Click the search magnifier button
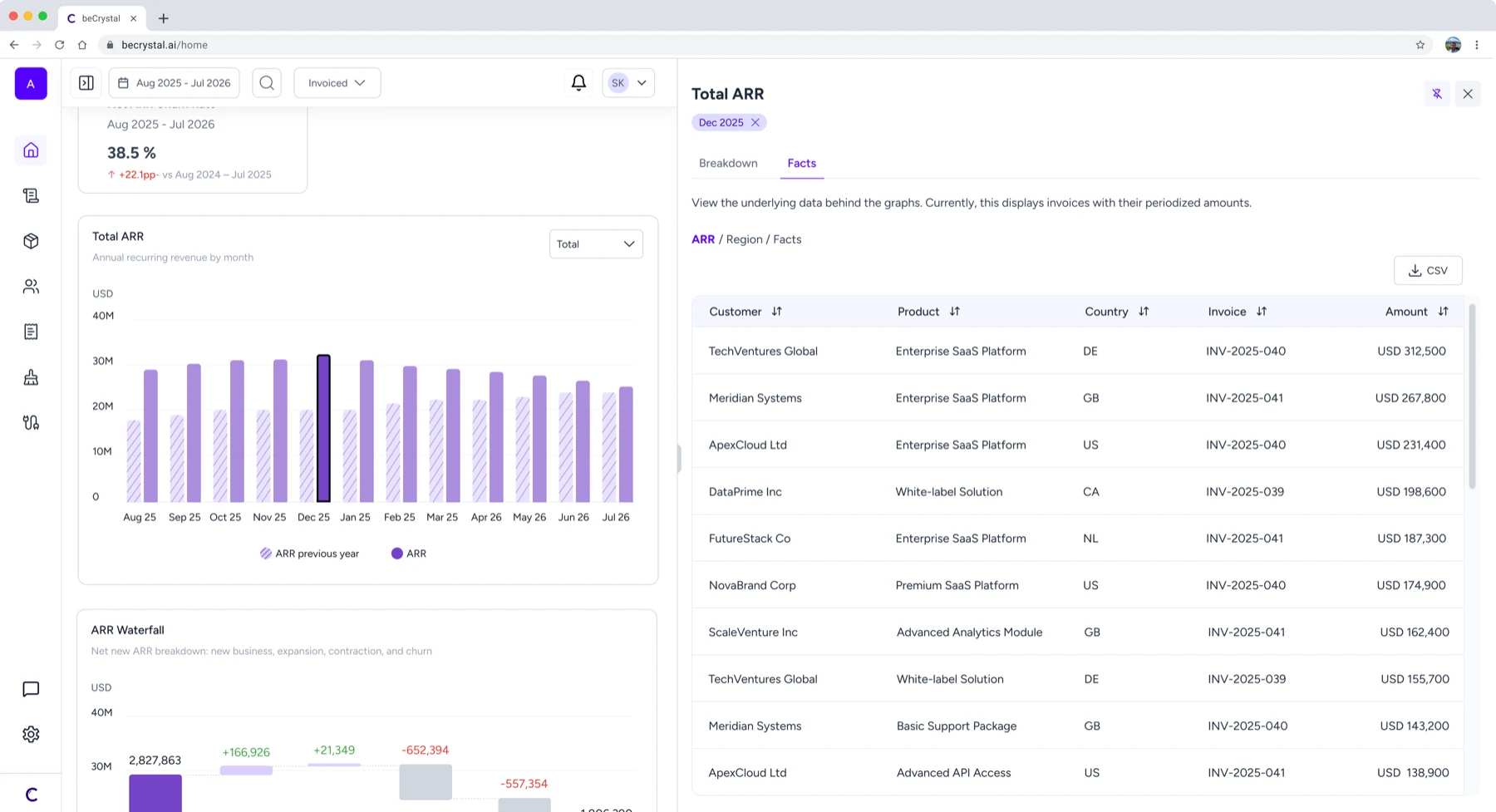1496x812 pixels. click(267, 83)
